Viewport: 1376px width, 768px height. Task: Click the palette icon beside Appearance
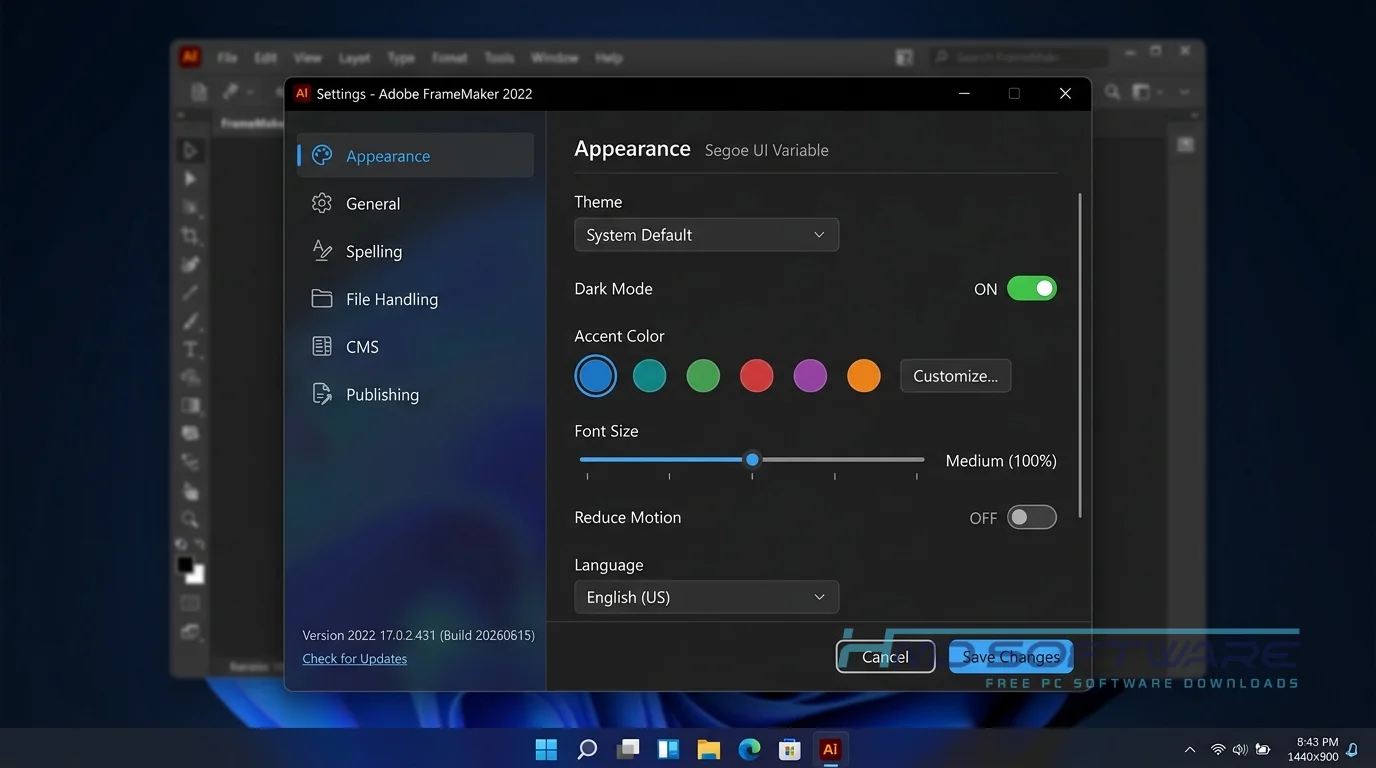[x=322, y=155]
